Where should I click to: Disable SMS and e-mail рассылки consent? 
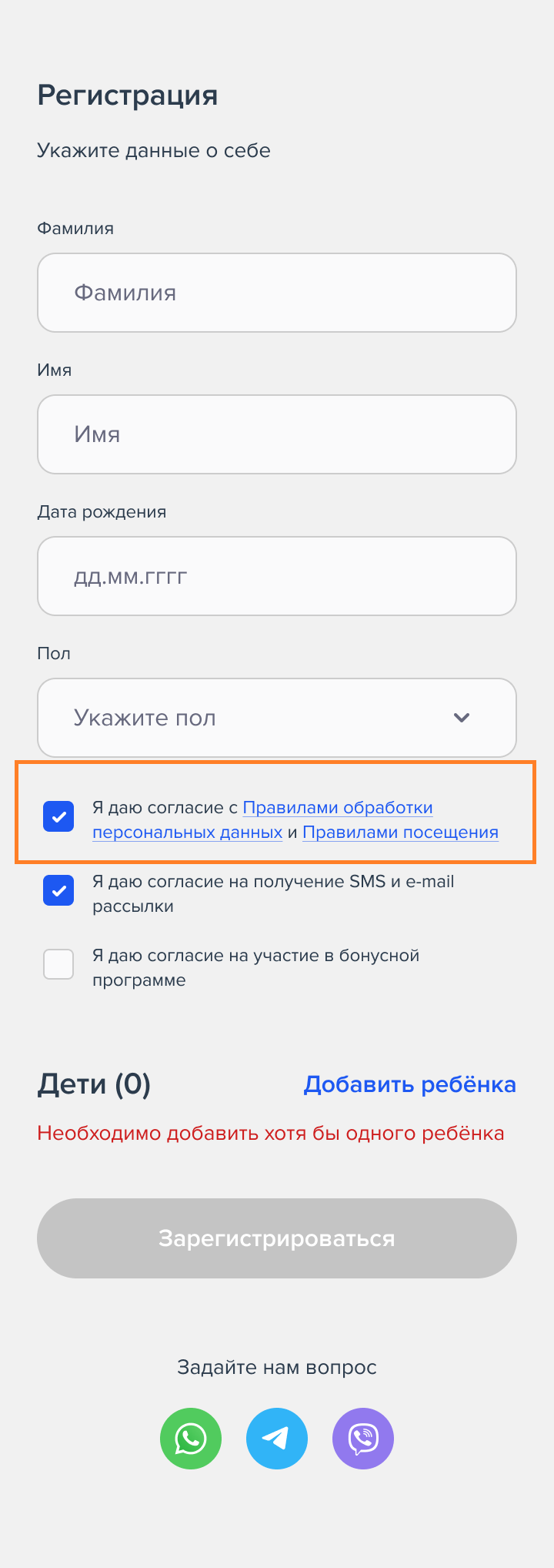point(58,891)
